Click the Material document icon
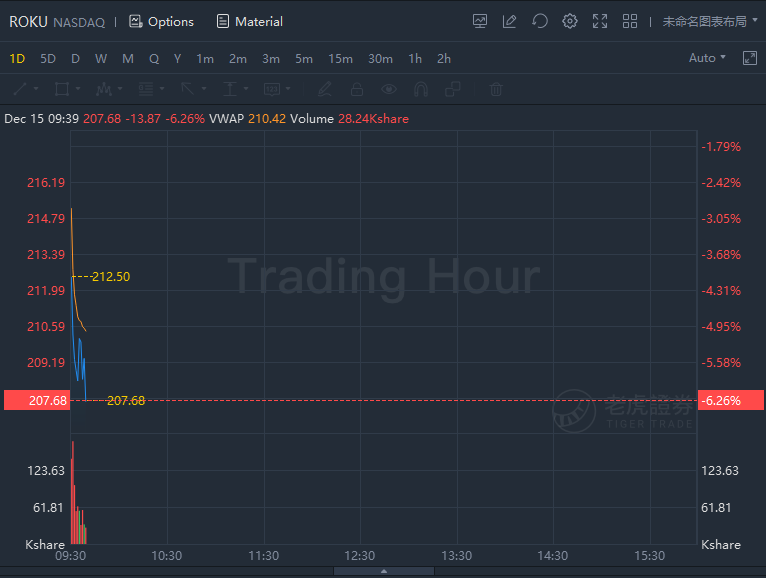This screenshot has height=578, width=766. click(x=223, y=21)
